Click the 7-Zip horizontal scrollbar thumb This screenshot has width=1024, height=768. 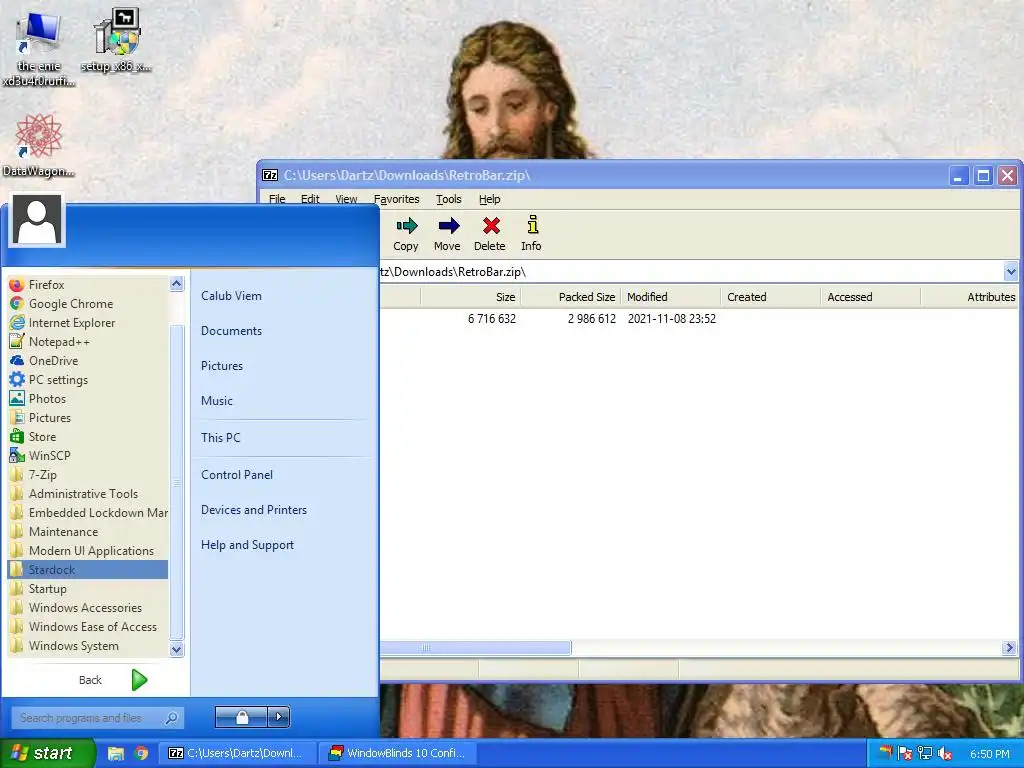(475, 648)
